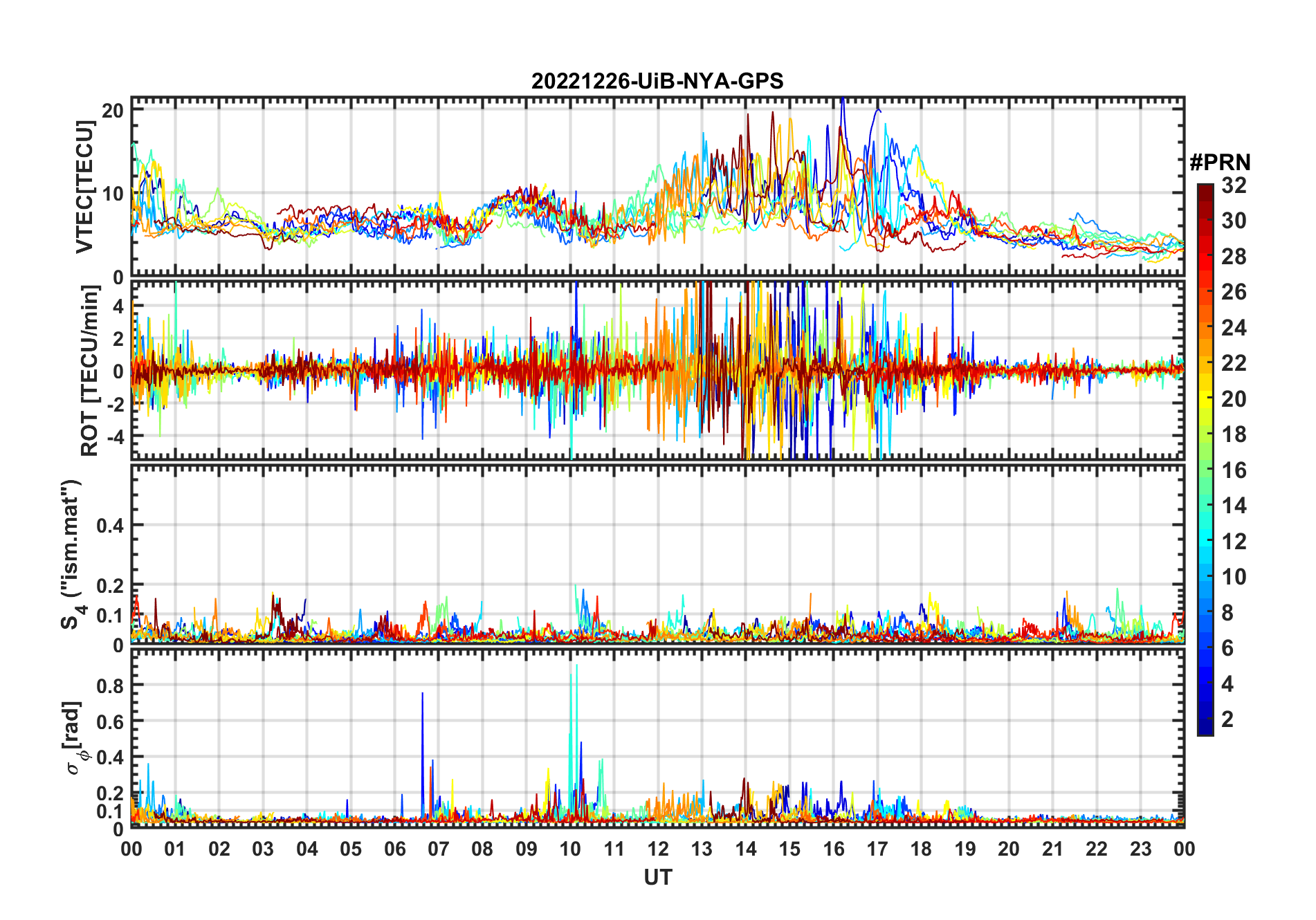1316x920 pixels.
Task: Click the σφ[rad] y-axis label
Action: click(74, 737)
